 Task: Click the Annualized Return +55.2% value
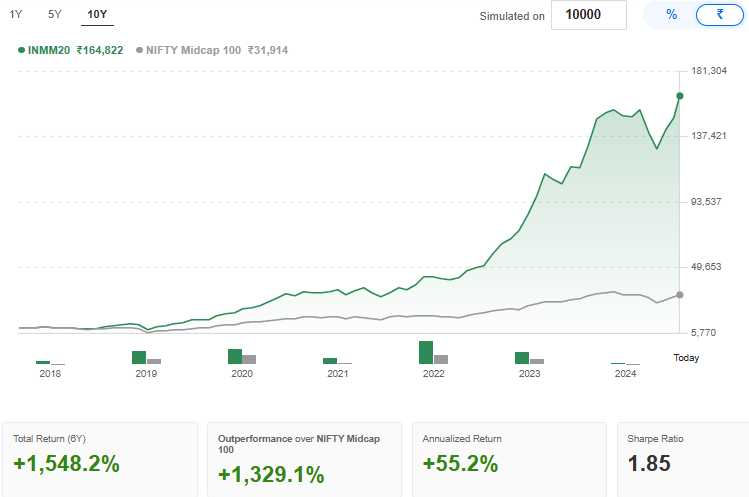point(460,464)
